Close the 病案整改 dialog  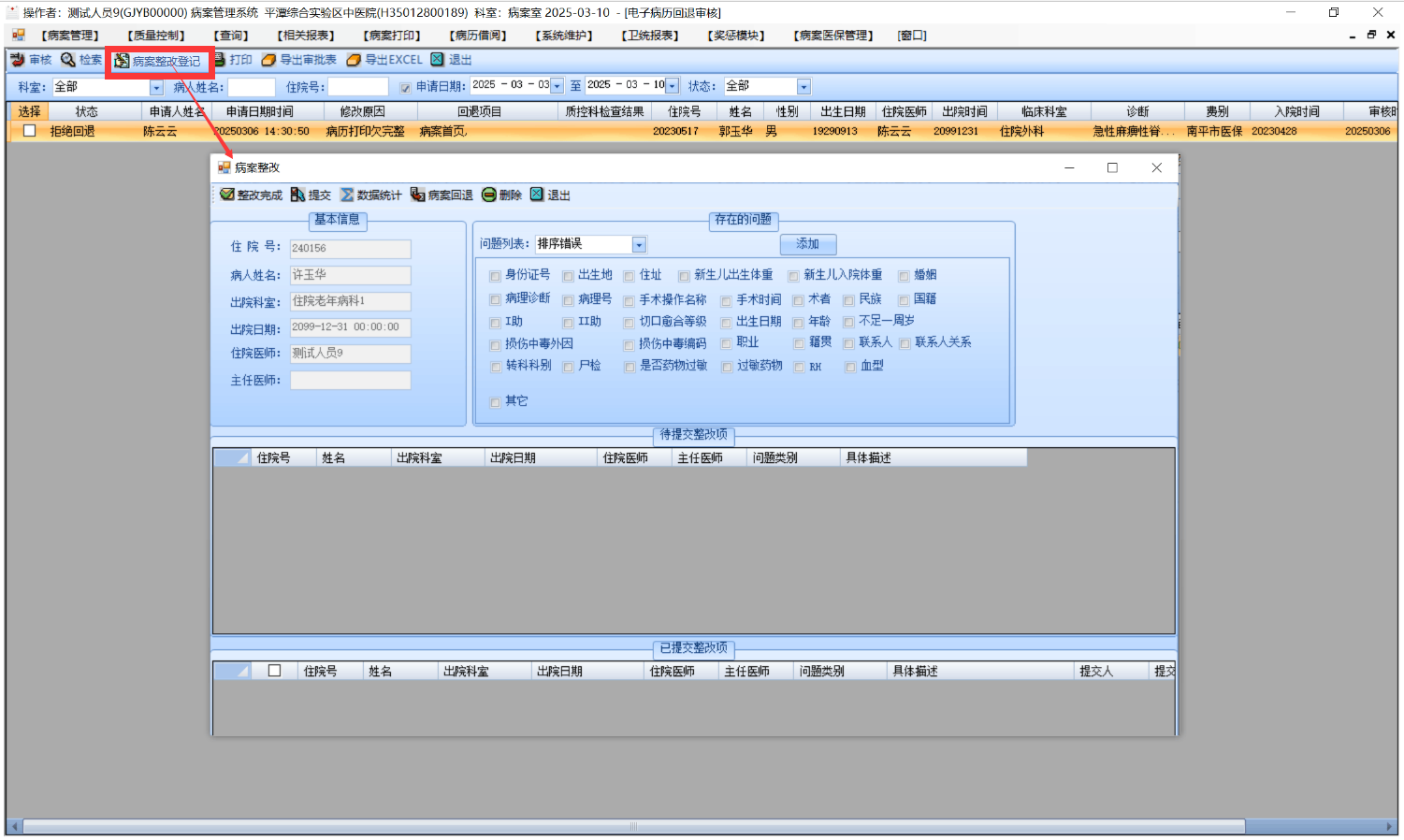[x=1157, y=167]
